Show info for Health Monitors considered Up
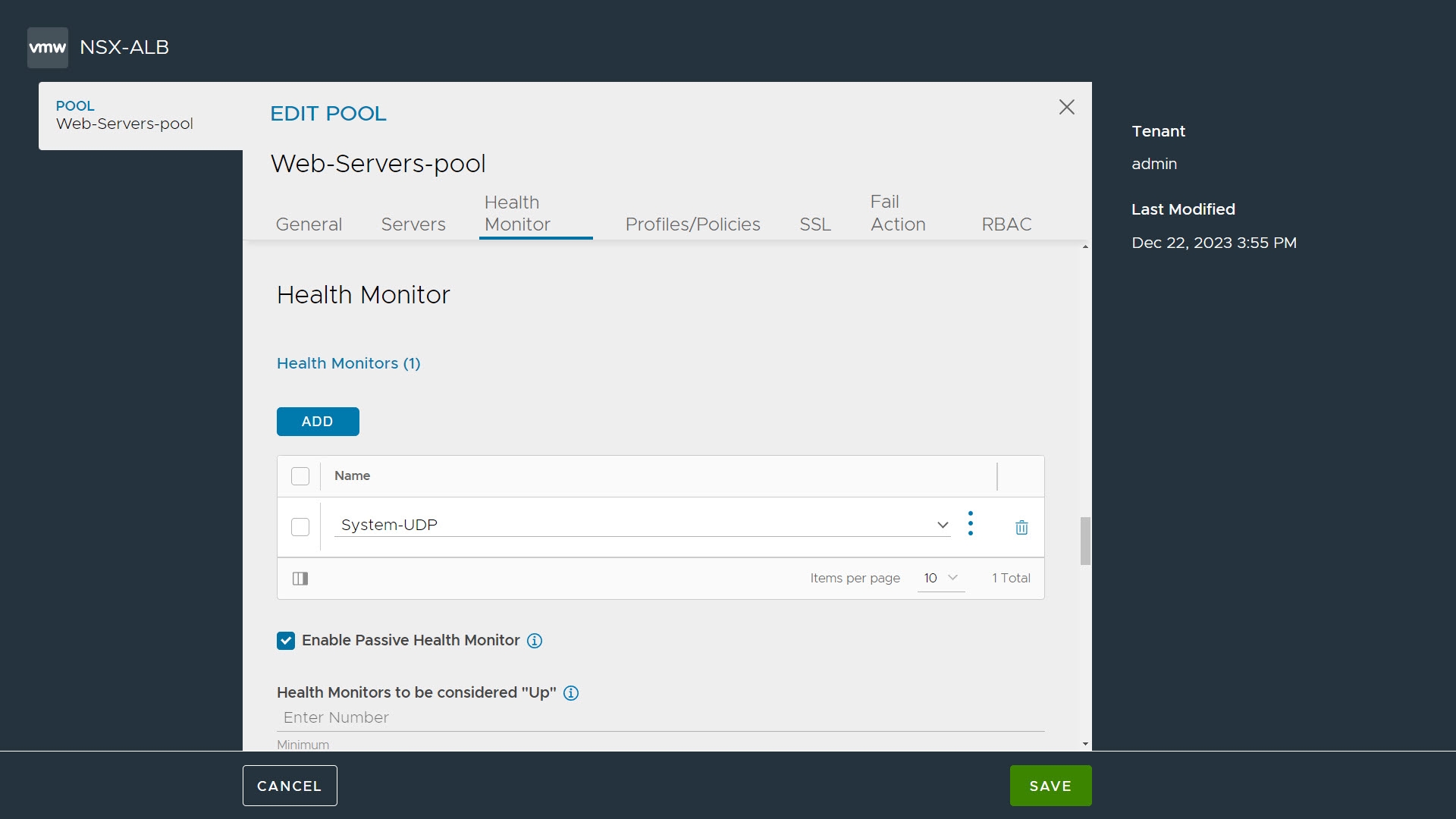Viewport: 1456px width, 819px height. point(571,693)
